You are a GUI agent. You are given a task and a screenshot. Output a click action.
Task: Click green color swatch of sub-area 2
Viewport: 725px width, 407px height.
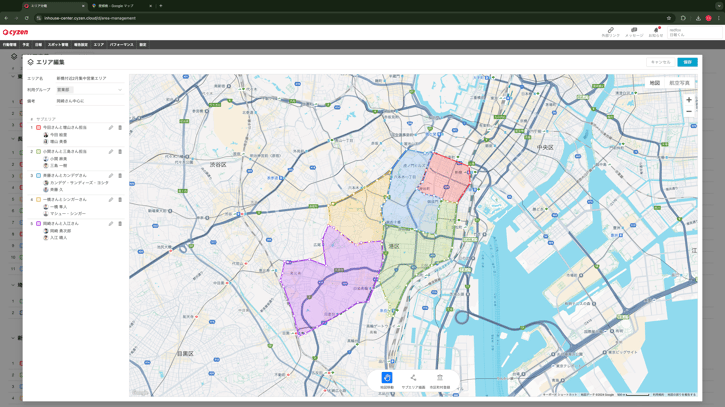38,152
